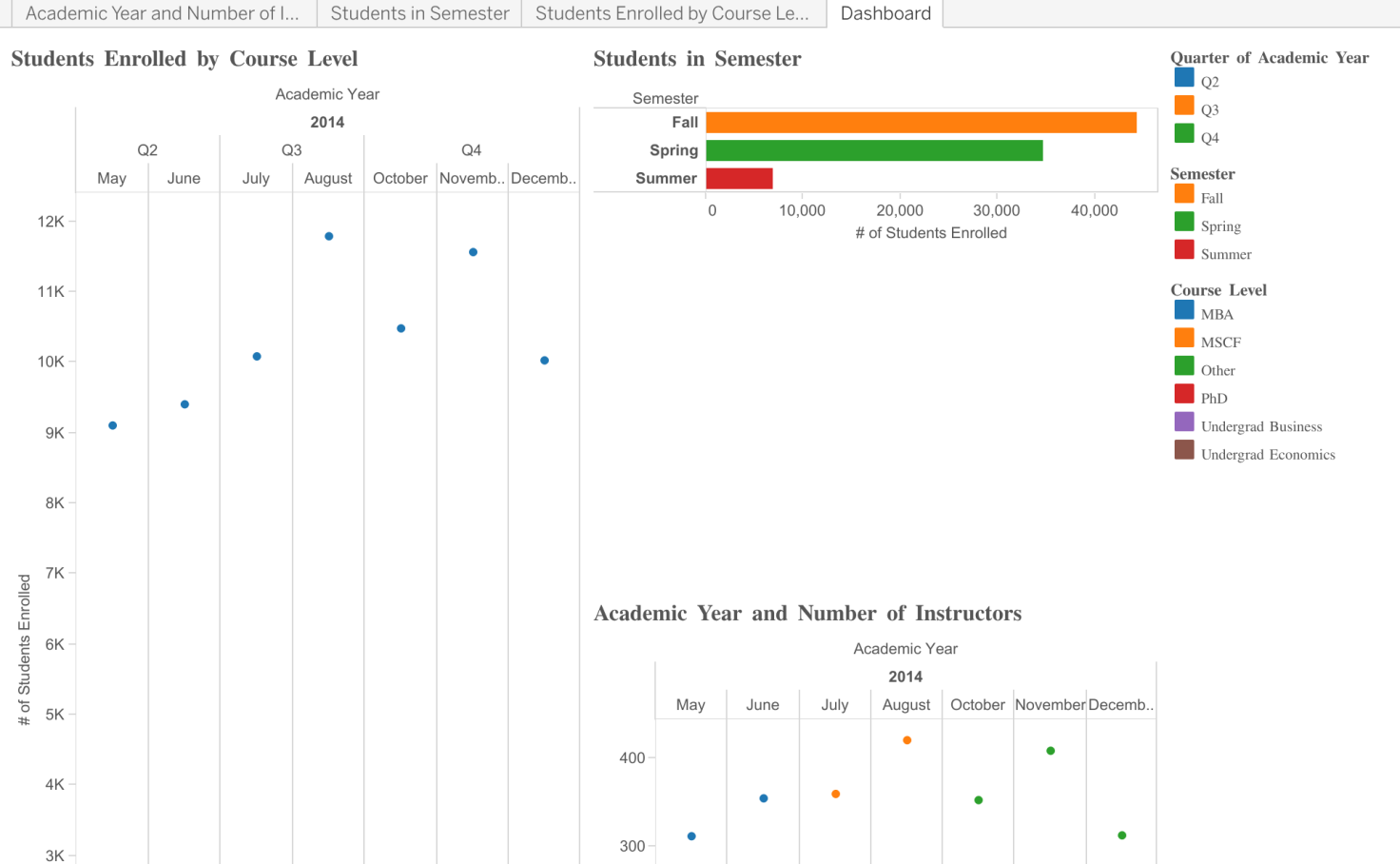Switch to the Dashboard tab
The height and width of the screenshot is (864, 1400).
[885, 13]
